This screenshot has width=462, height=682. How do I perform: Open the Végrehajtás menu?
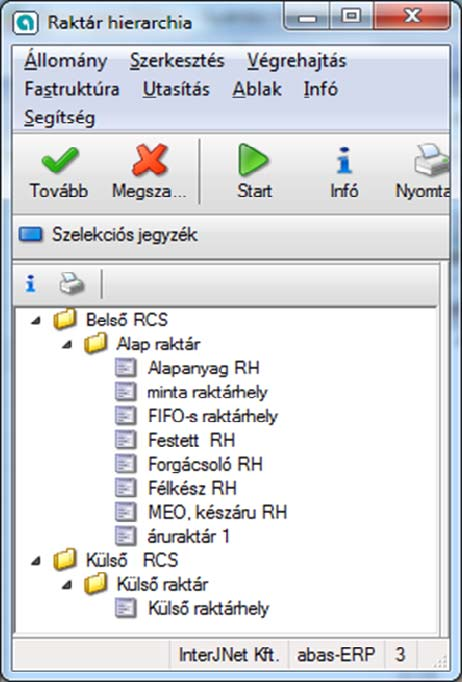[297, 61]
